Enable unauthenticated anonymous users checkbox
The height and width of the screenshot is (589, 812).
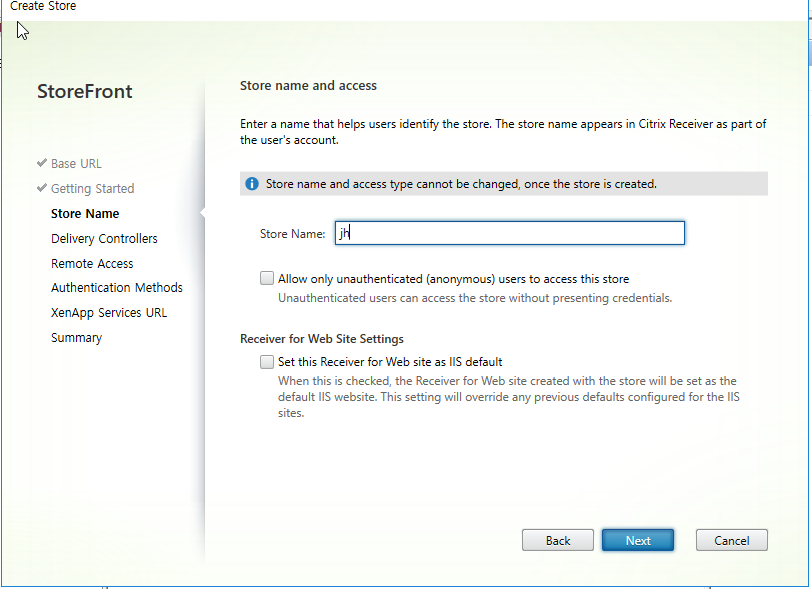pyautogui.click(x=267, y=278)
